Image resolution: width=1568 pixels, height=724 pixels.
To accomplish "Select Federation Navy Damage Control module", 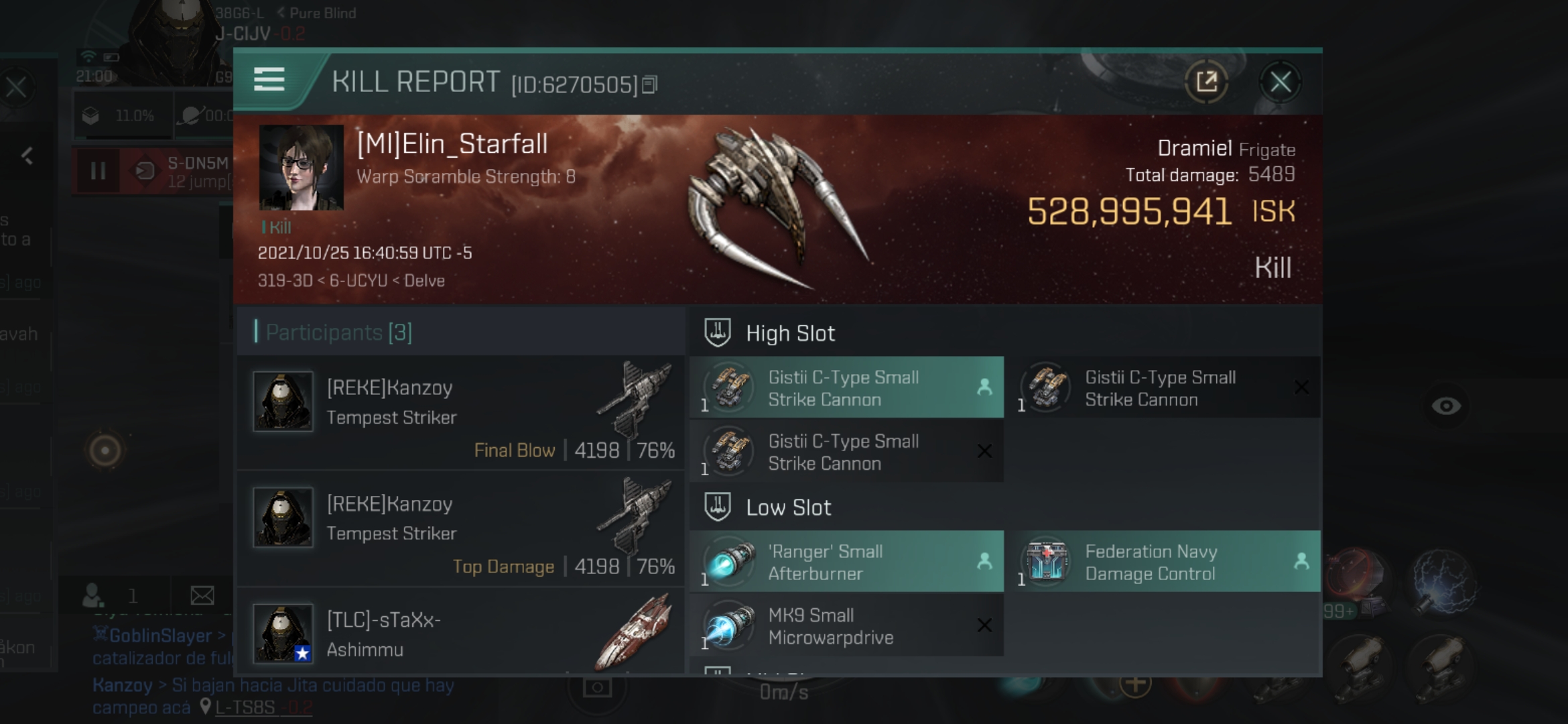I will (x=1167, y=562).
